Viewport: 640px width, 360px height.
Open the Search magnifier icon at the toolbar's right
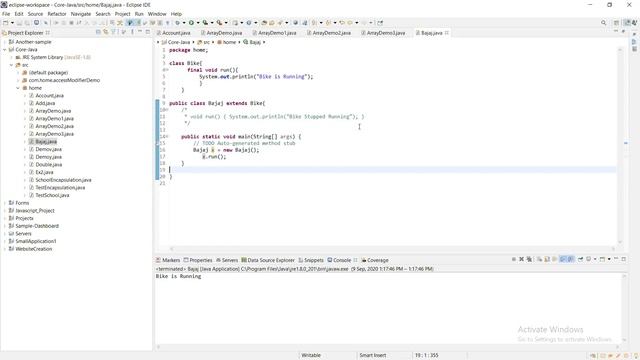[603, 23]
